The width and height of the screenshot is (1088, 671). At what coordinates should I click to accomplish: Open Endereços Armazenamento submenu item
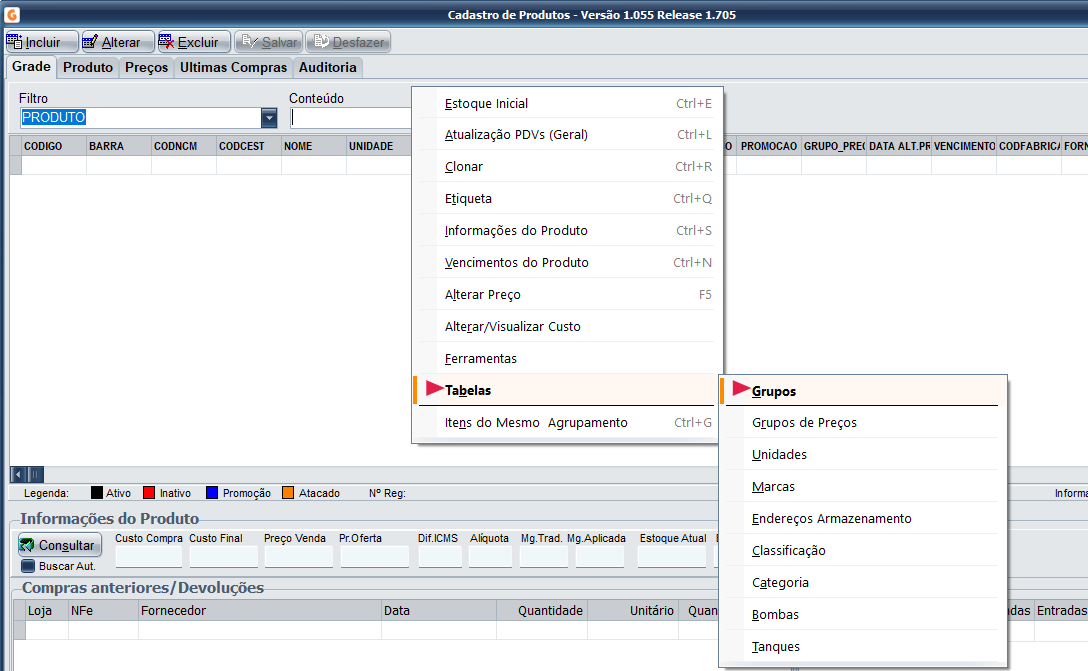coord(862,518)
